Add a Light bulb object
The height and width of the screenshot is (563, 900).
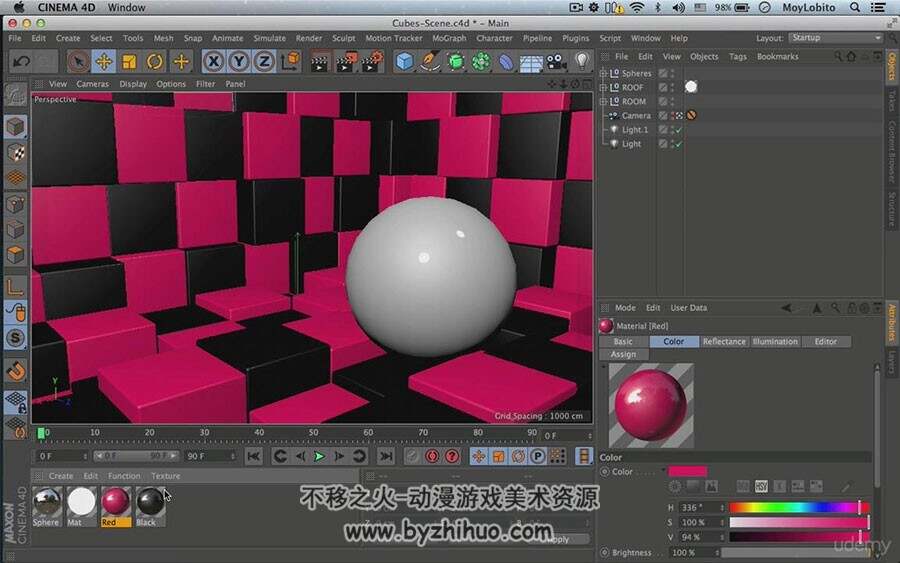(582, 61)
